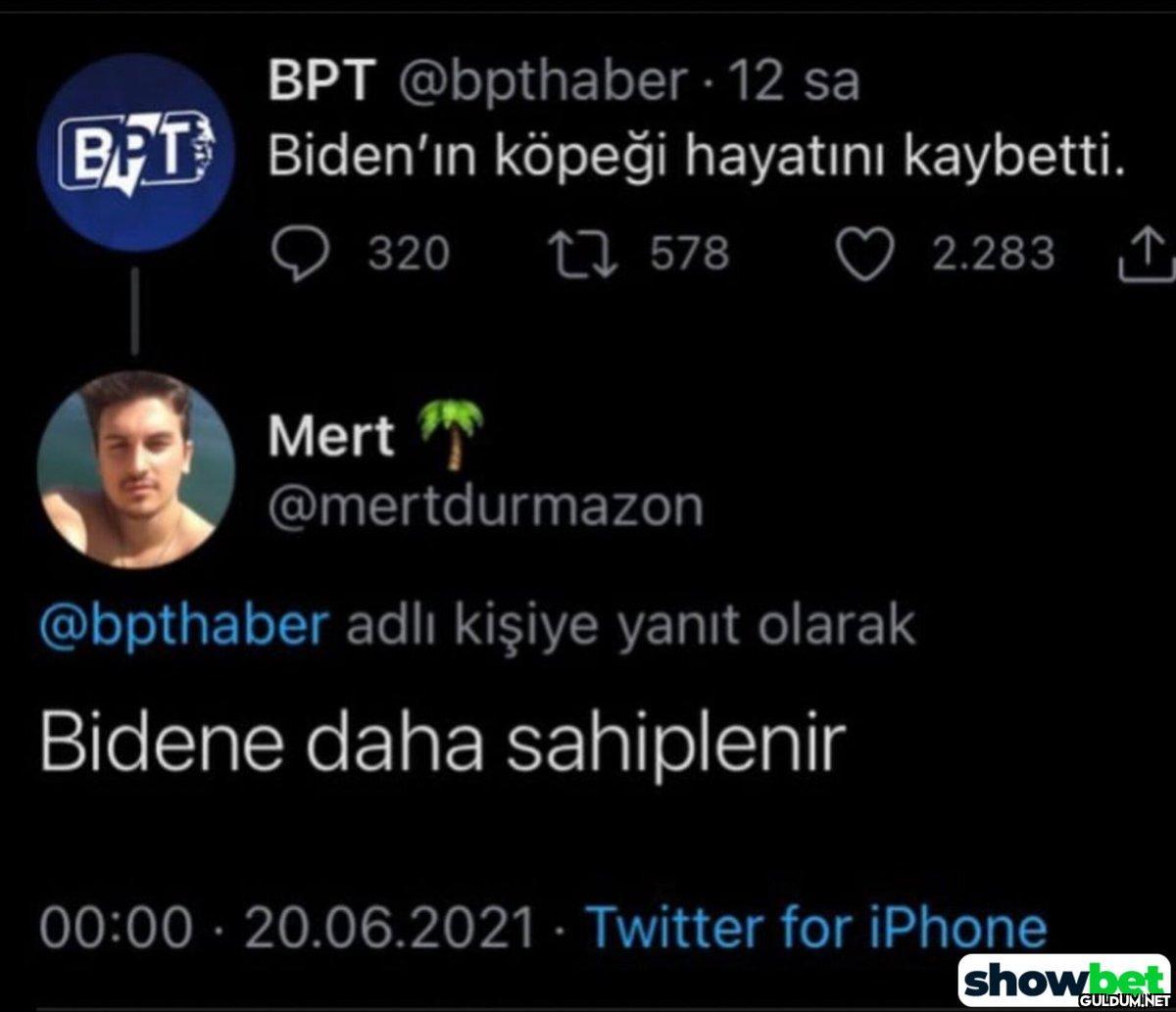View the 2.283 likes count
The width and height of the screenshot is (1176, 1012).
(993, 254)
